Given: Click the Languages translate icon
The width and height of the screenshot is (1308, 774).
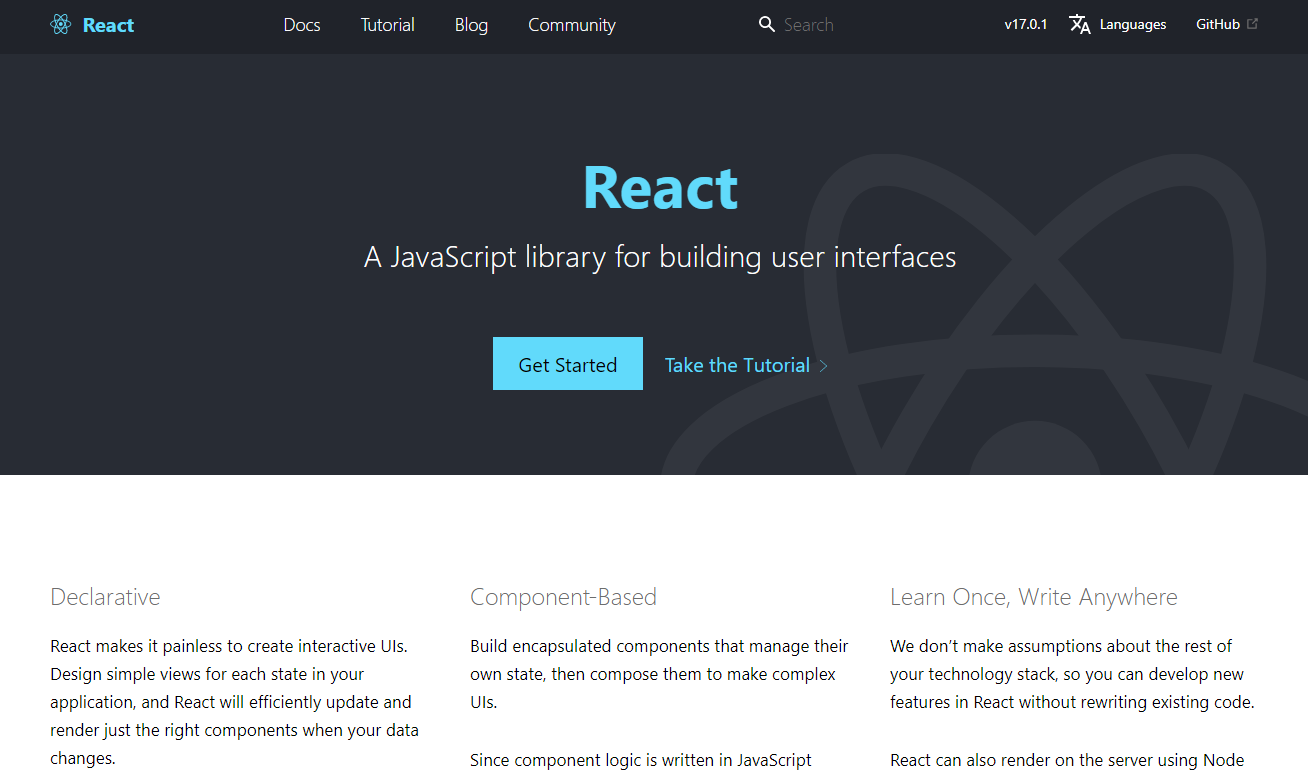Looking at the screenshot, I should pos(1080,25).
